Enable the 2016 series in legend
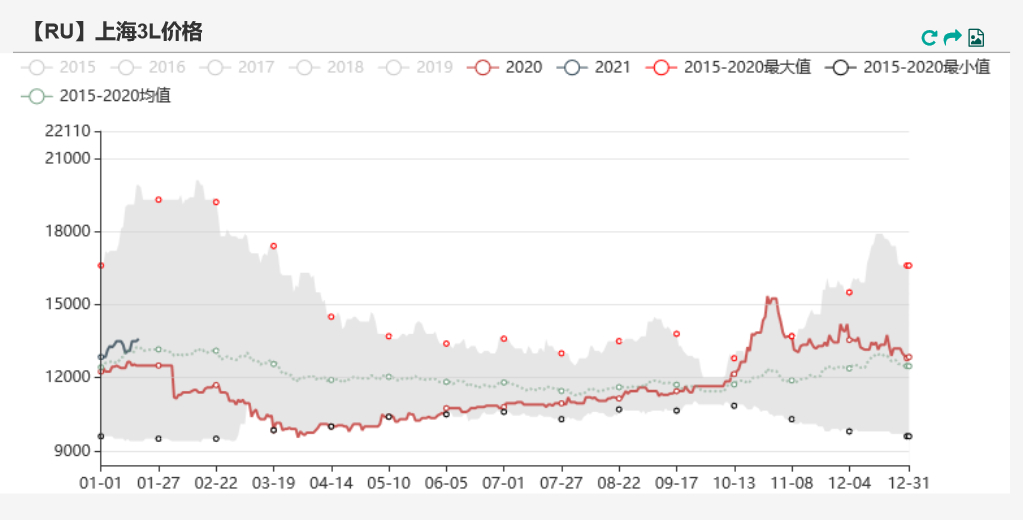The image size is (1023, 520). pyautogui.click(x=147, y=67)
